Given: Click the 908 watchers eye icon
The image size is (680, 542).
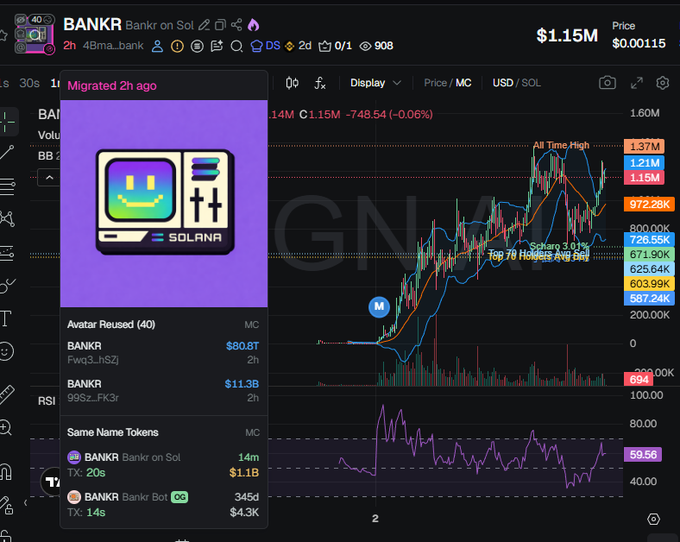Looking at the screenshot, I should pos(376,46).
